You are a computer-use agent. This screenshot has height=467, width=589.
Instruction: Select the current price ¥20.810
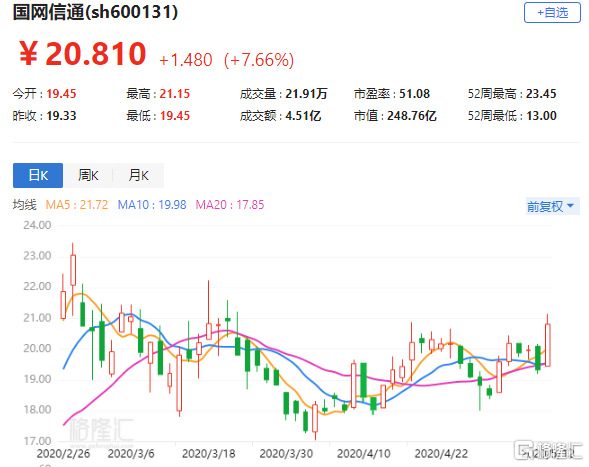pyautogui.click(x=82, y=54)
